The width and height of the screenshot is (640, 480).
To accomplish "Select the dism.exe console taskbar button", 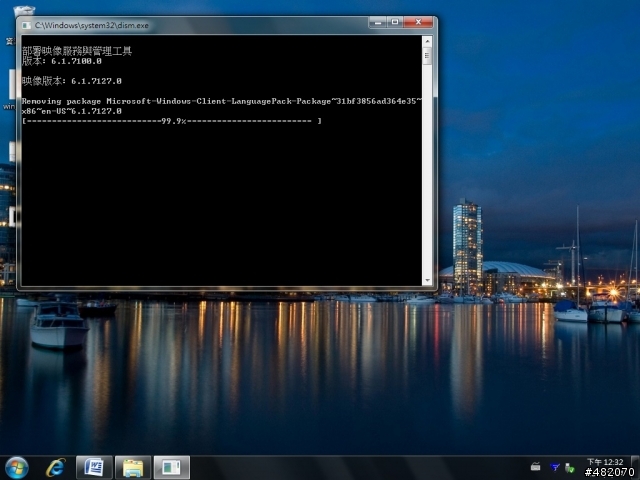I will pos(172,468).
